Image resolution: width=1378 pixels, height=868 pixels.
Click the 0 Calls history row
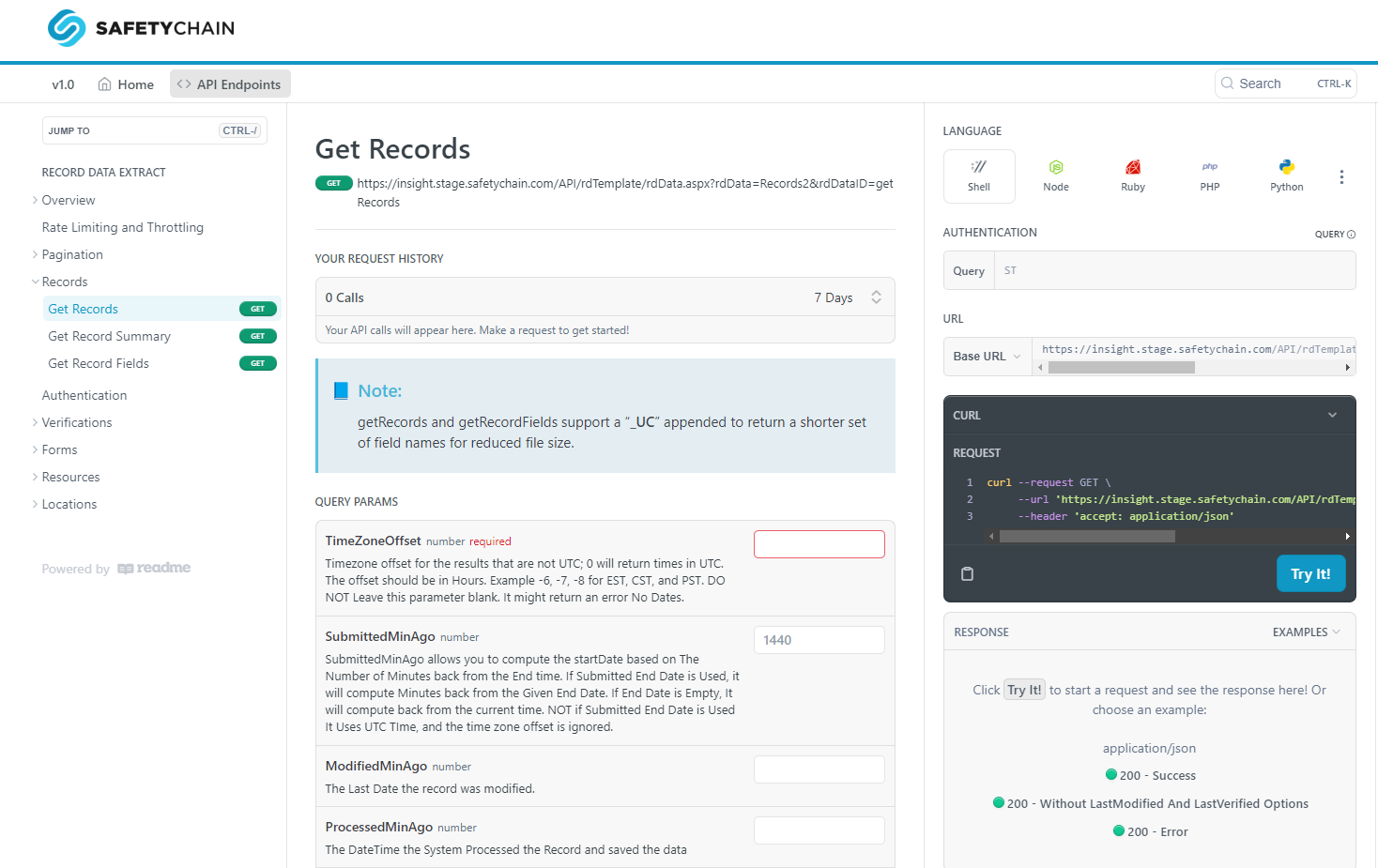coord(605,297)
